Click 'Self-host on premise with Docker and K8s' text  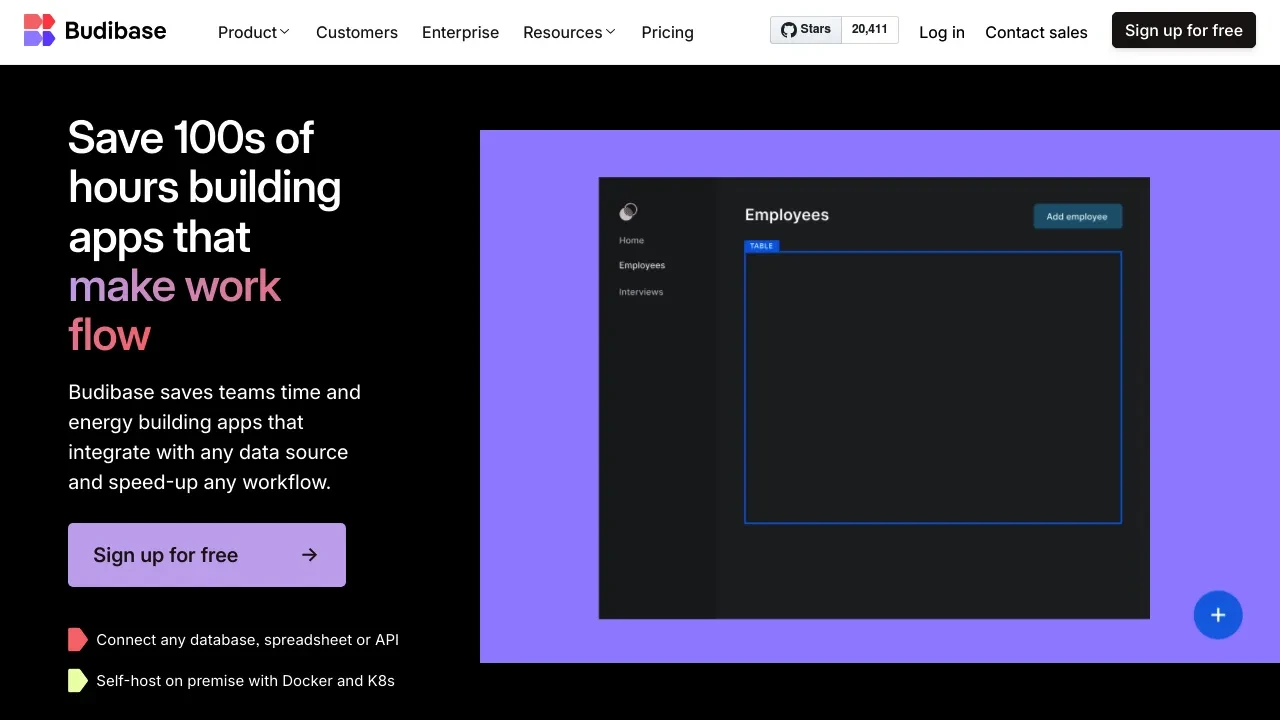point(245,681)
